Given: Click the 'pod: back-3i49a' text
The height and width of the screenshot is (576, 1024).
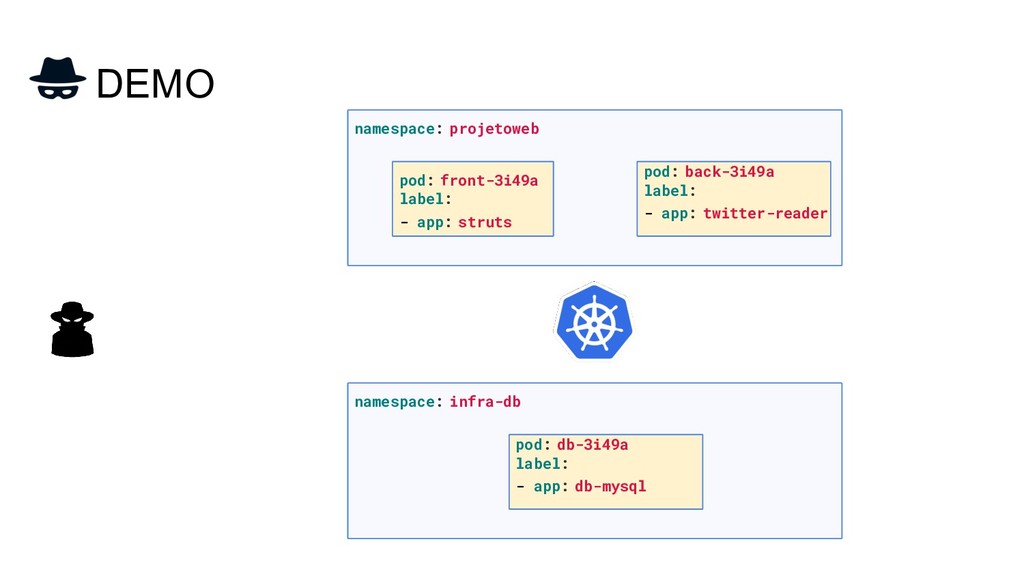Looking at the screenshot, I should tap(709, 172).
